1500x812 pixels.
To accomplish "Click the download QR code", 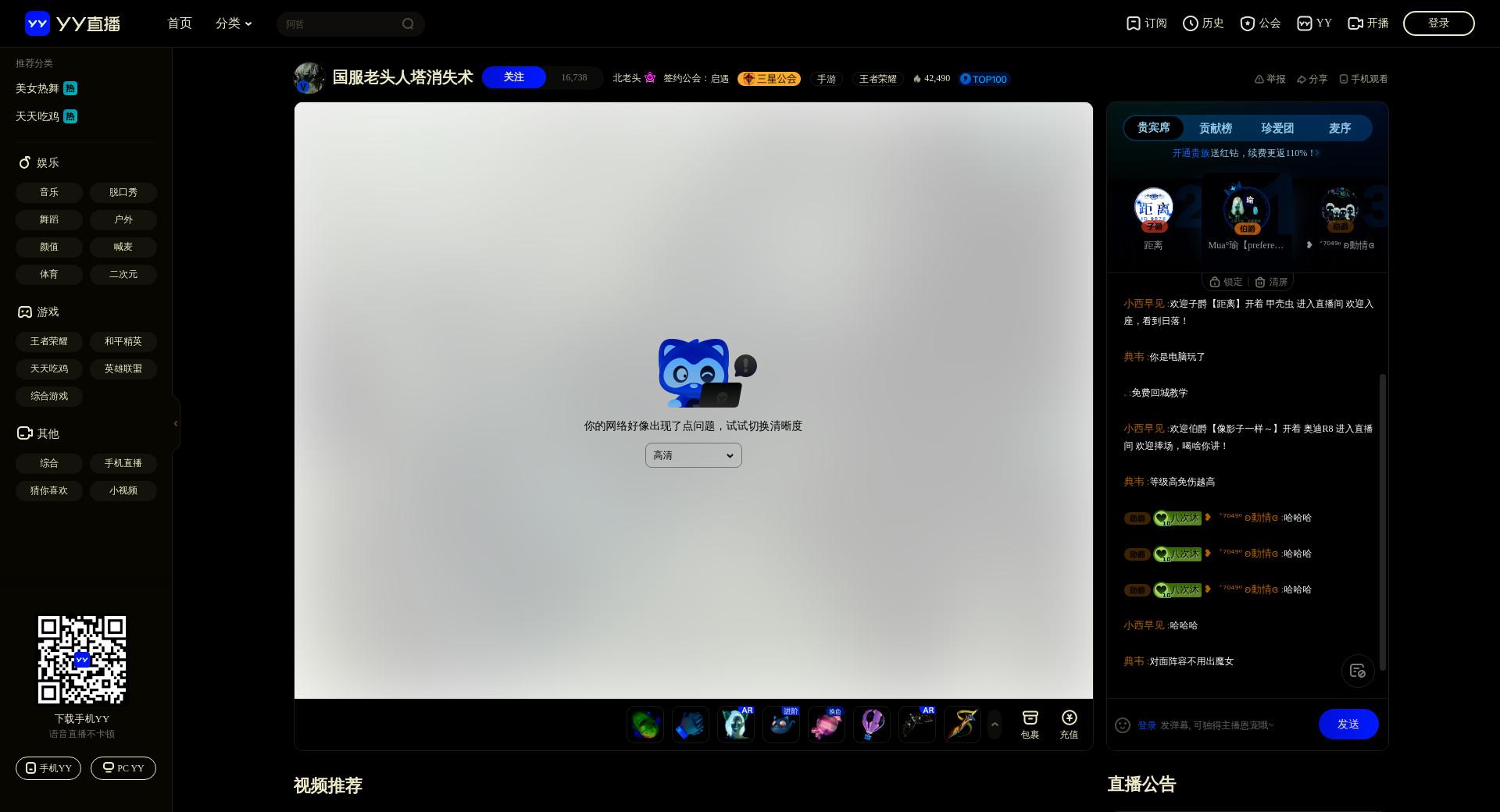I will coord(82,660).
